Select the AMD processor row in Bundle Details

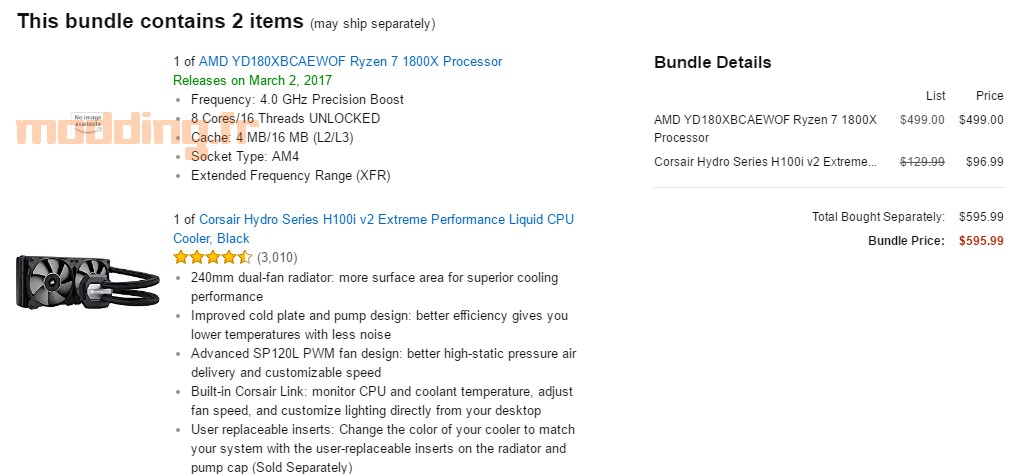(x=829, y=129)
